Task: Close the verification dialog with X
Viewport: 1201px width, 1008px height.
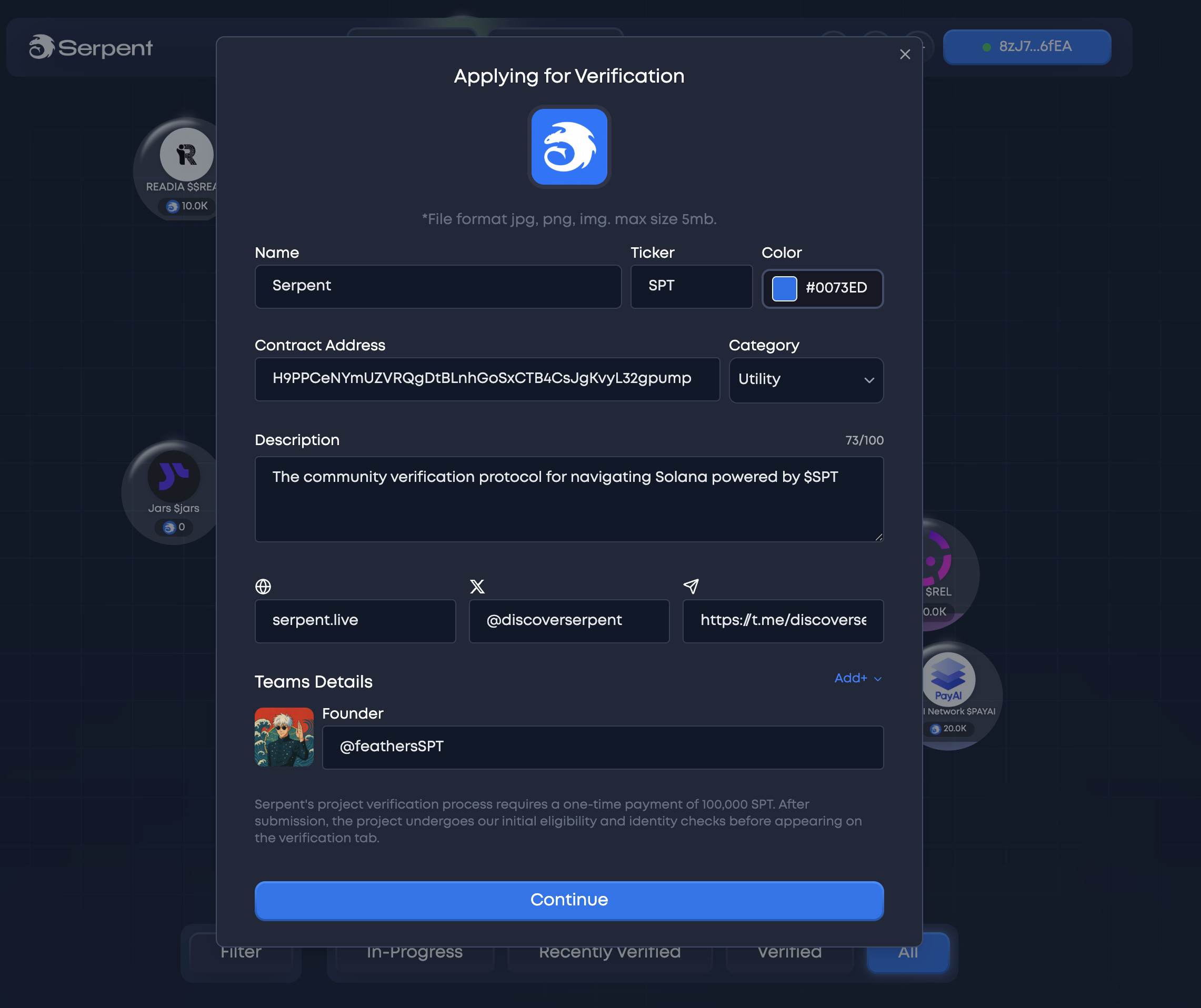Action: click(x=904, y=54)
